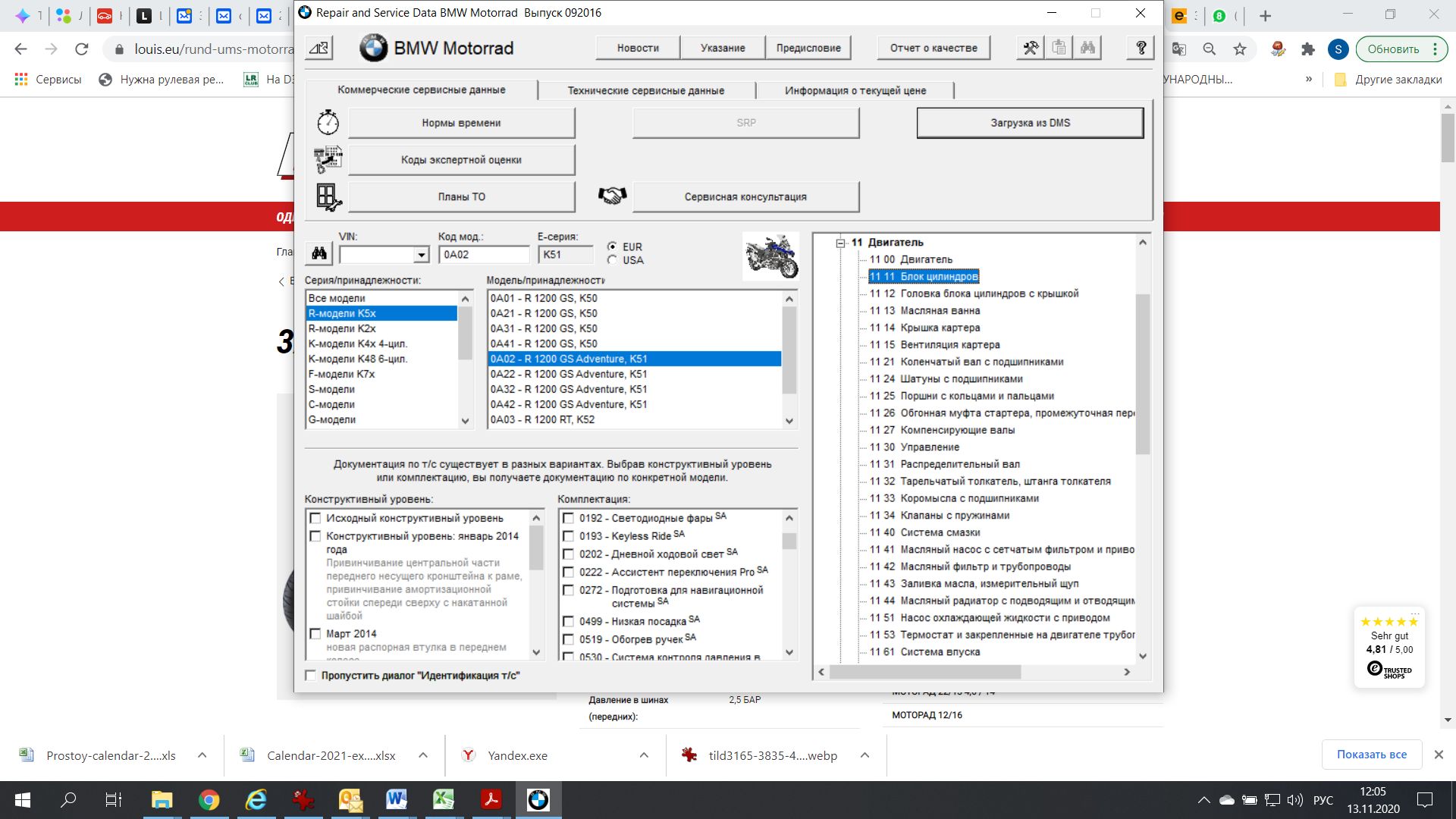The image size is (1456, 819).
Task: Select the USA radio button
Action: (612, 260)
